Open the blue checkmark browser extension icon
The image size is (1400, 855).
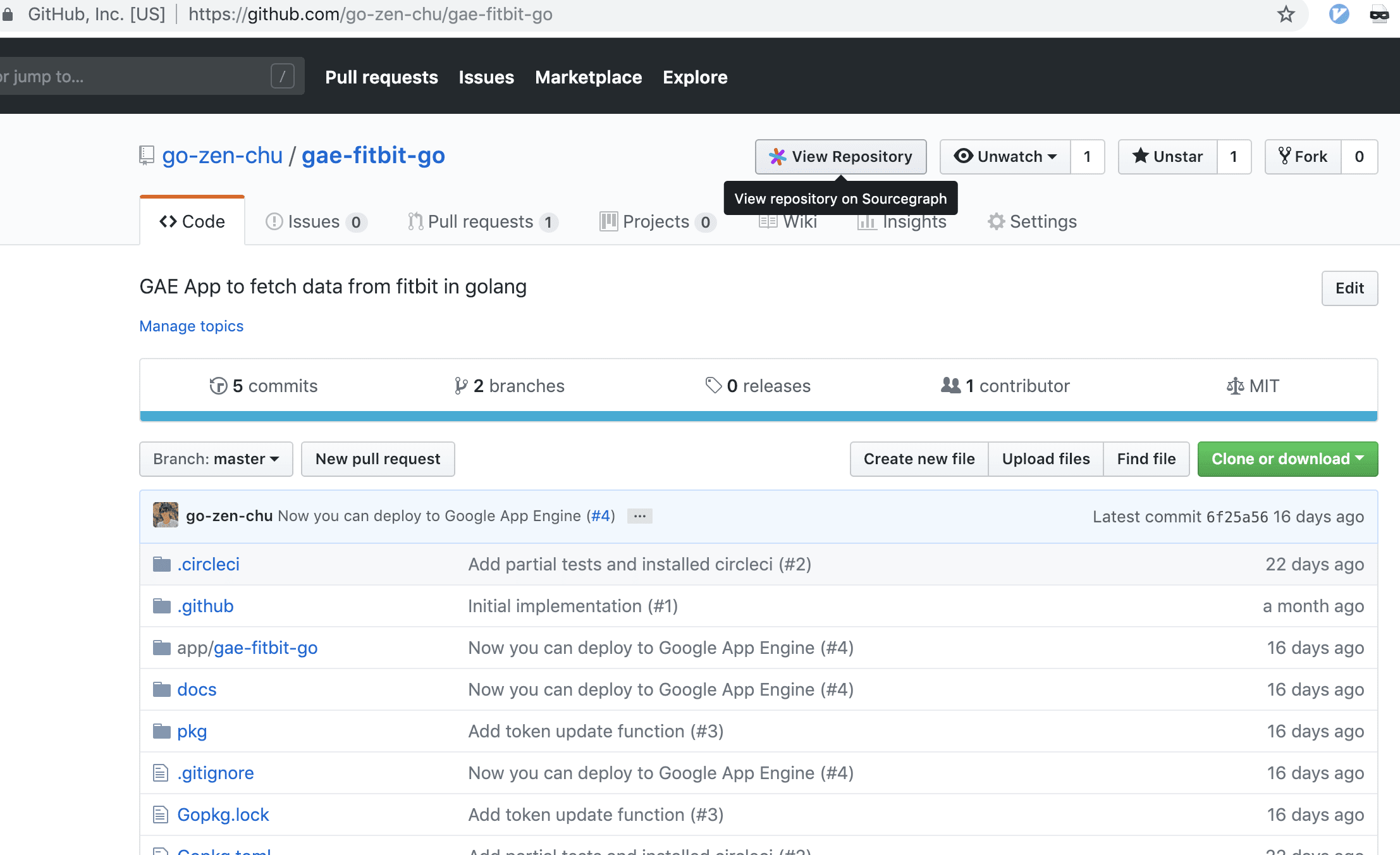(1339, 14)
